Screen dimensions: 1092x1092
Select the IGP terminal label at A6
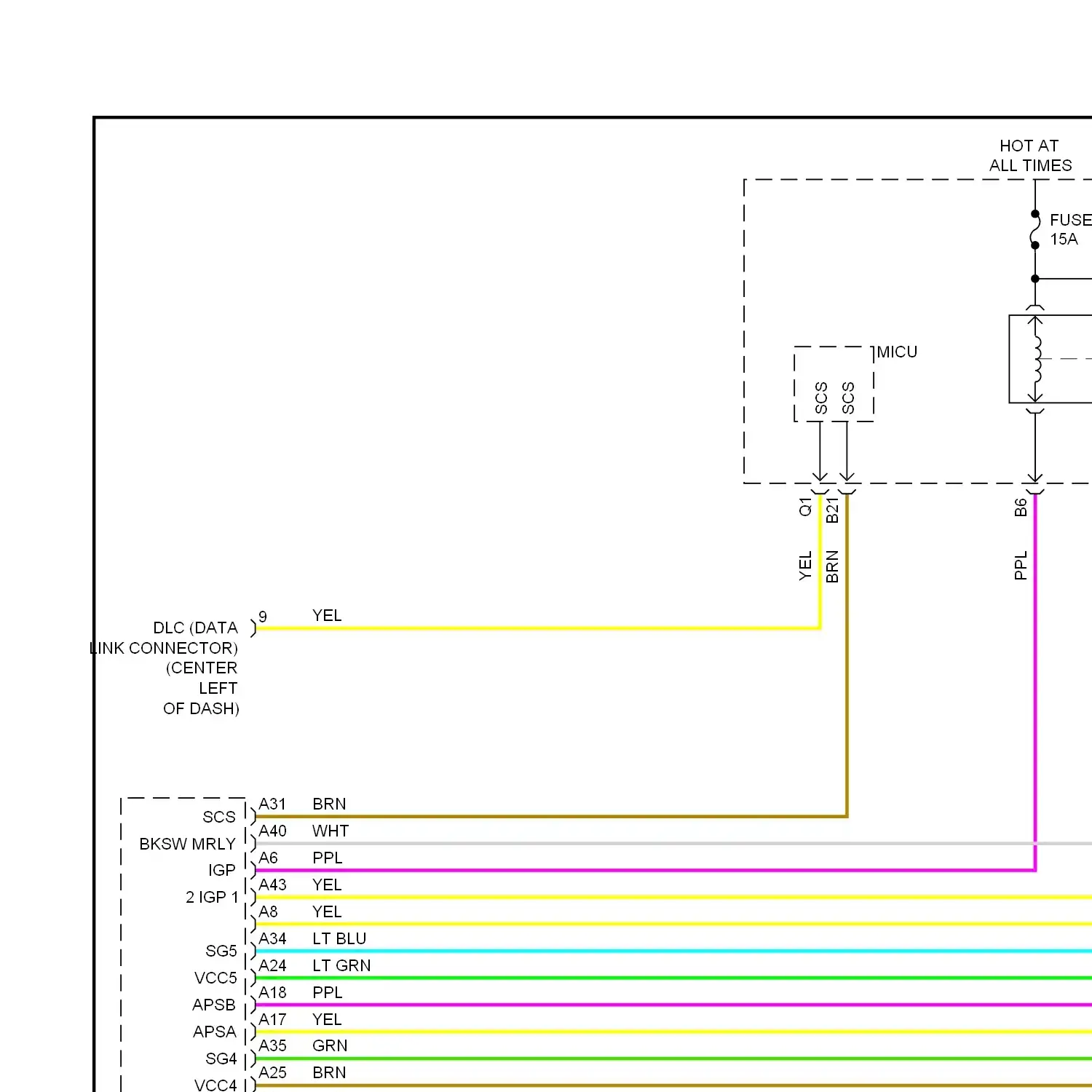click(222, 870)
